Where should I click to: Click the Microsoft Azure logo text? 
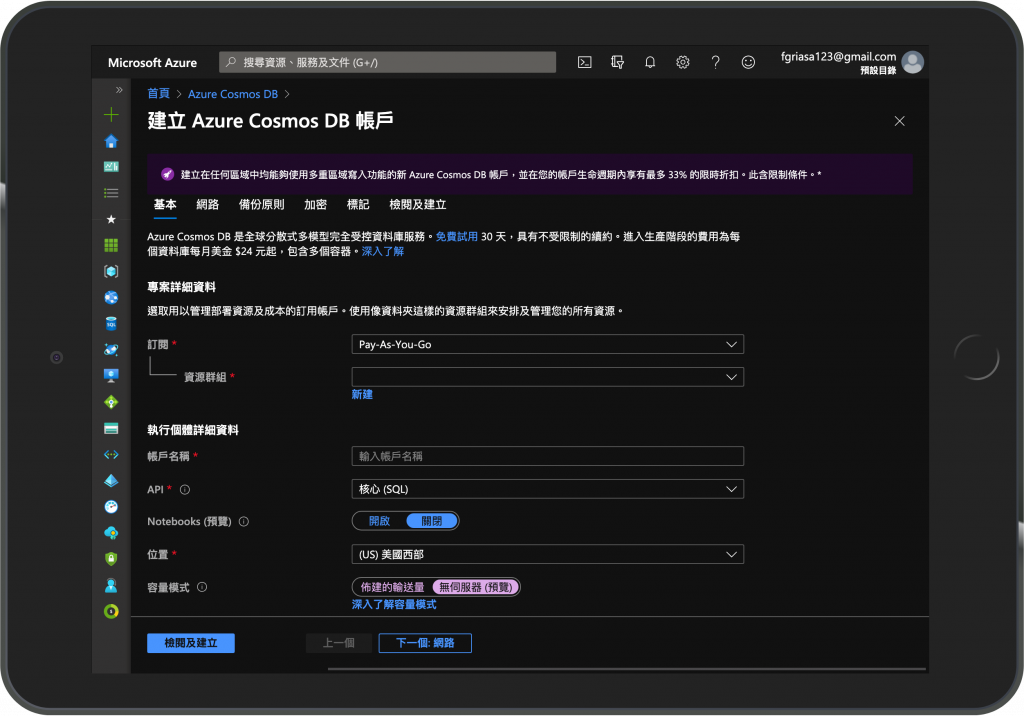tap(152, 63)
